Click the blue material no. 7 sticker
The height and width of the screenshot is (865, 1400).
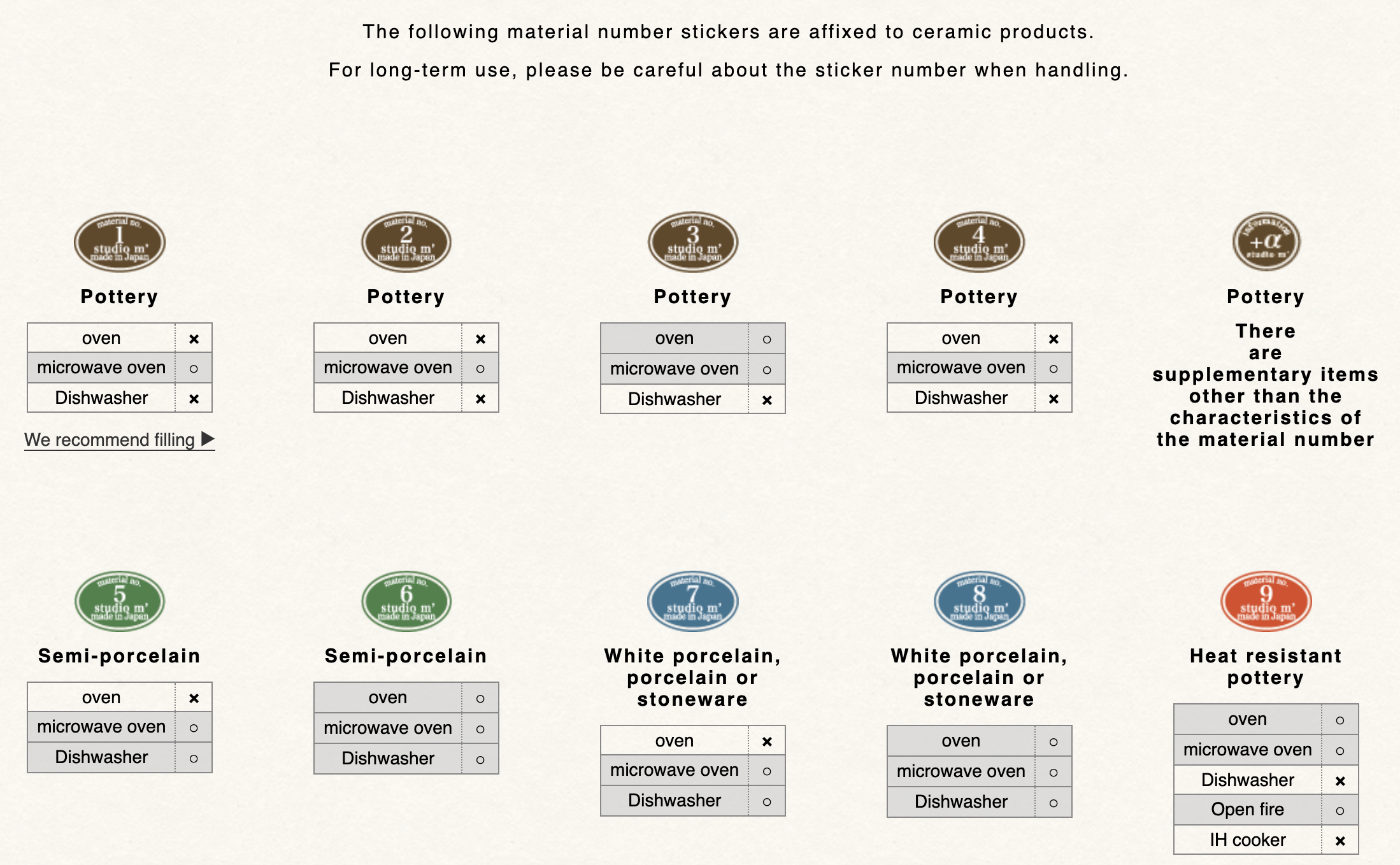693,601
